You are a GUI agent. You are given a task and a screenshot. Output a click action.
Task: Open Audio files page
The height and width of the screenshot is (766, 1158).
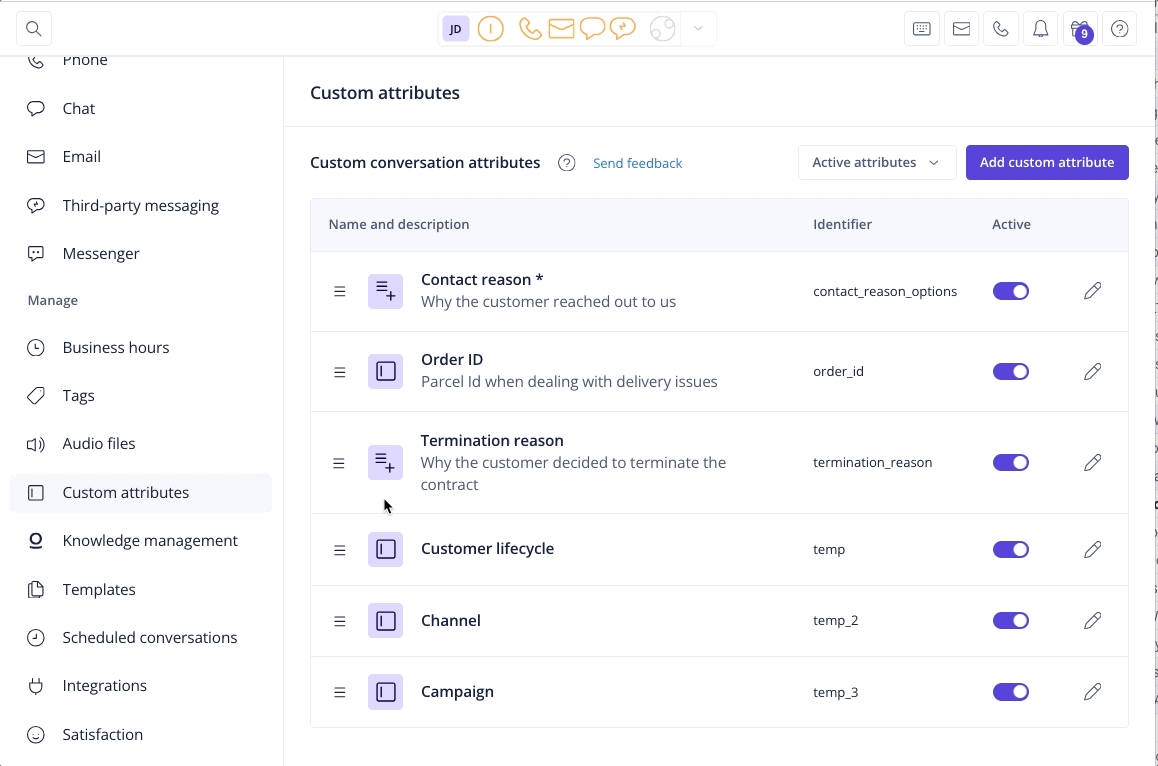(x=141, y=444)
